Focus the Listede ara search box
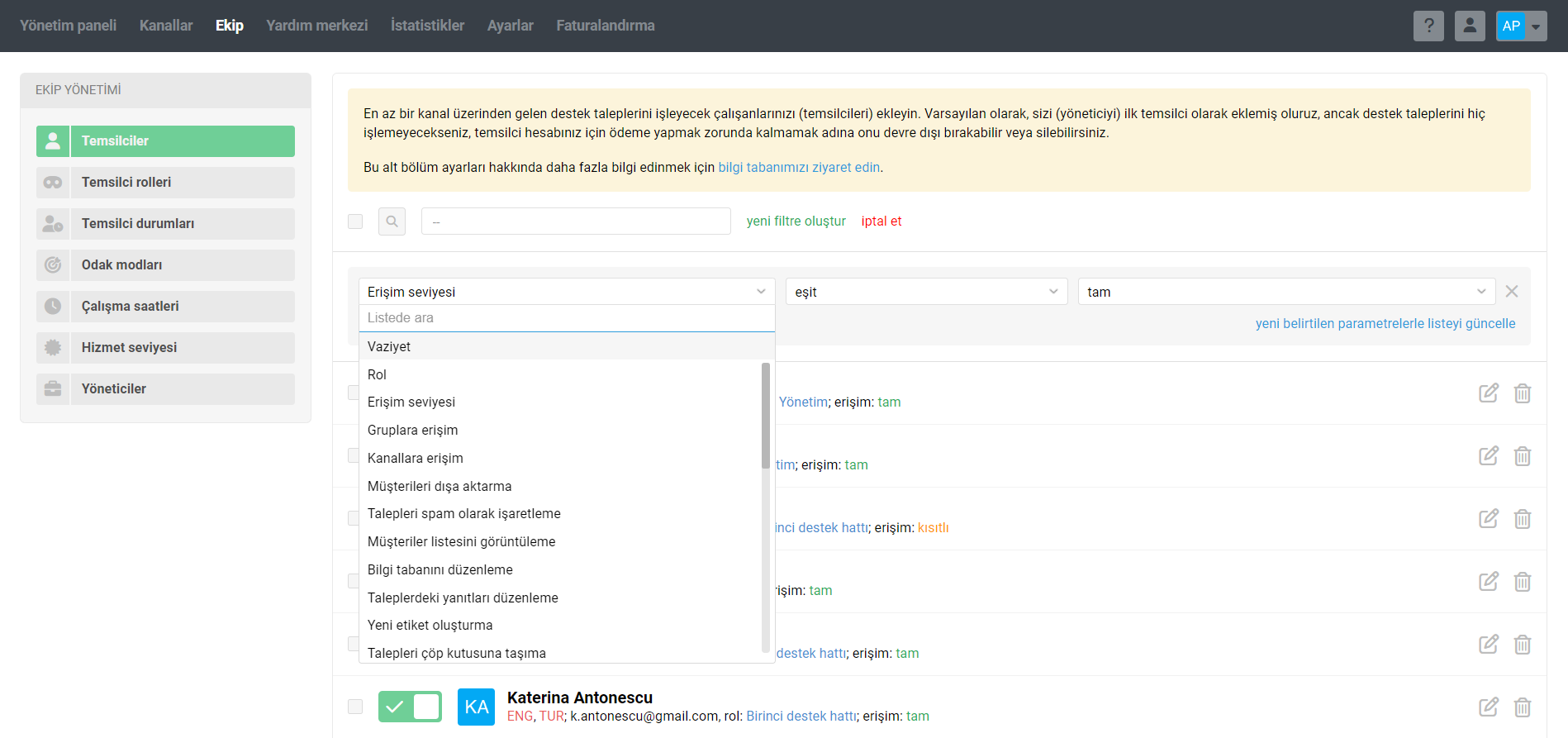Screen dimensions: 1568x738 (567, 318)
